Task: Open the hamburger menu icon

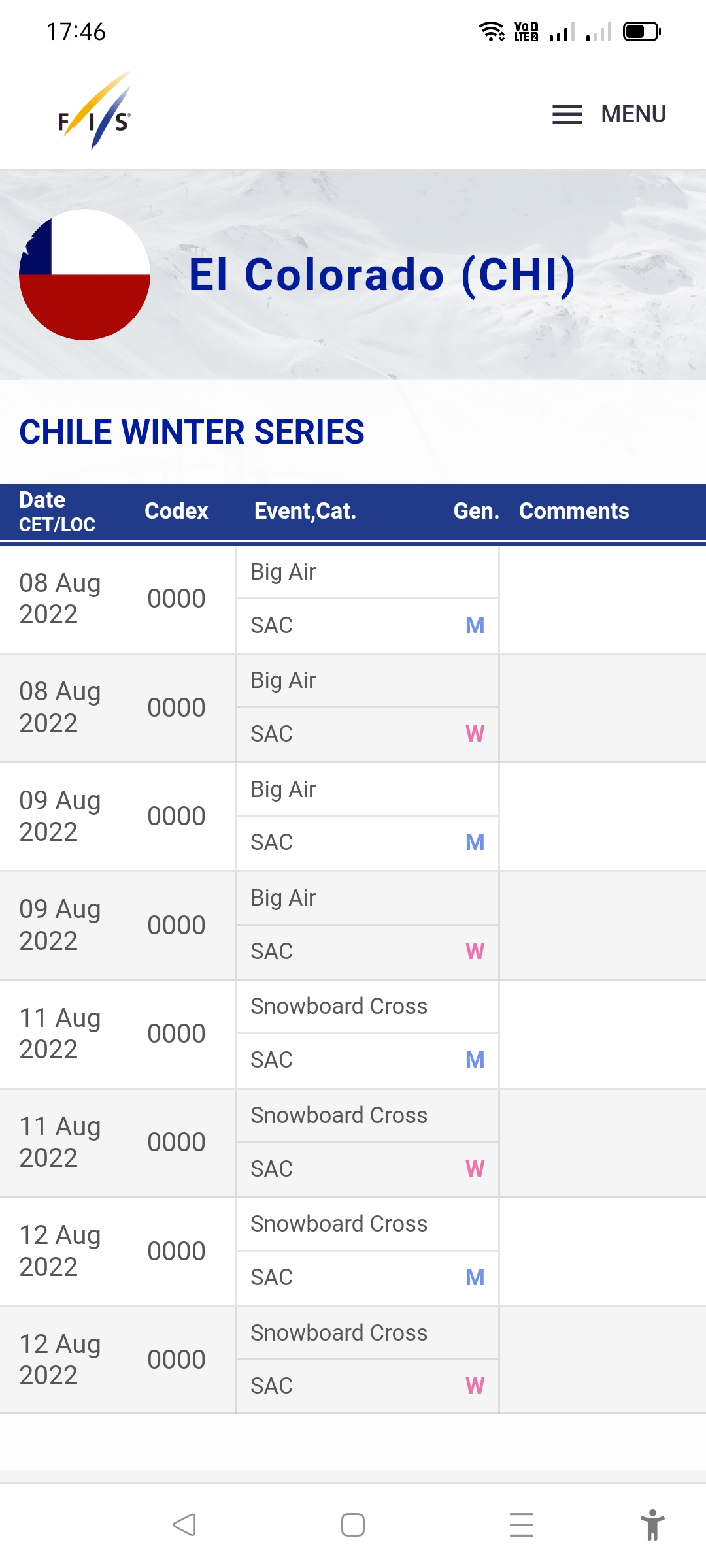Action: point(567,114)
